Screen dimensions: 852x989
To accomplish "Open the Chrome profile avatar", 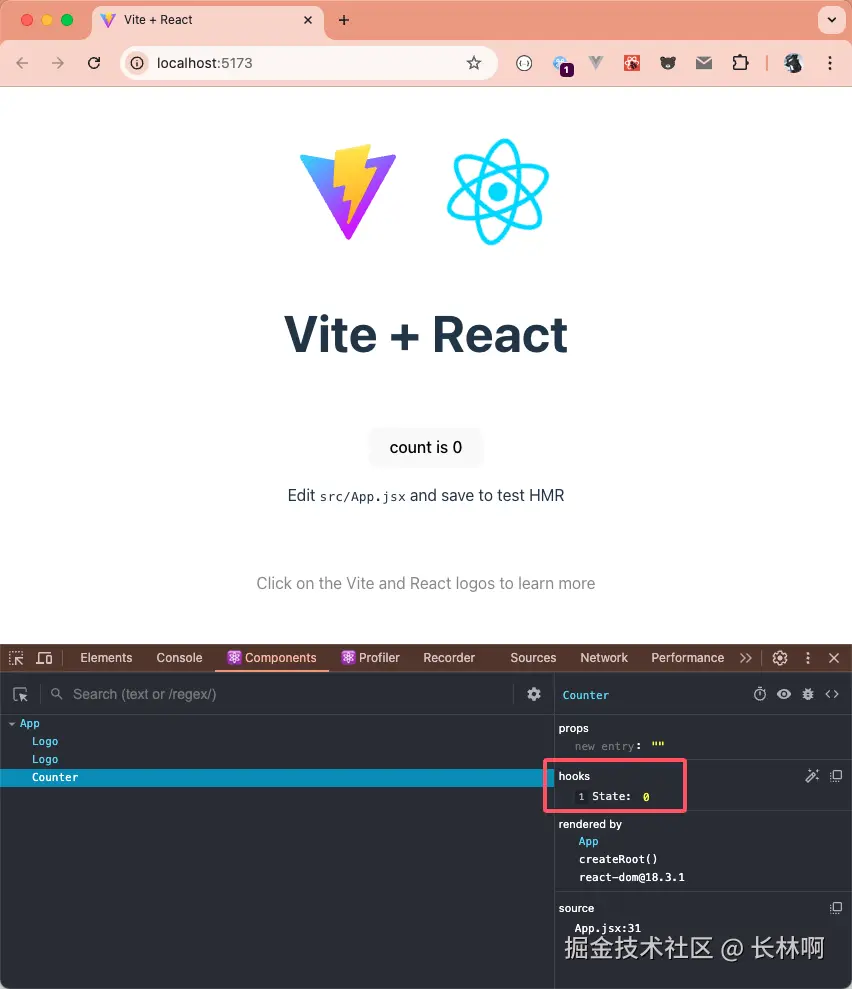I will click(x=793, y=63).
